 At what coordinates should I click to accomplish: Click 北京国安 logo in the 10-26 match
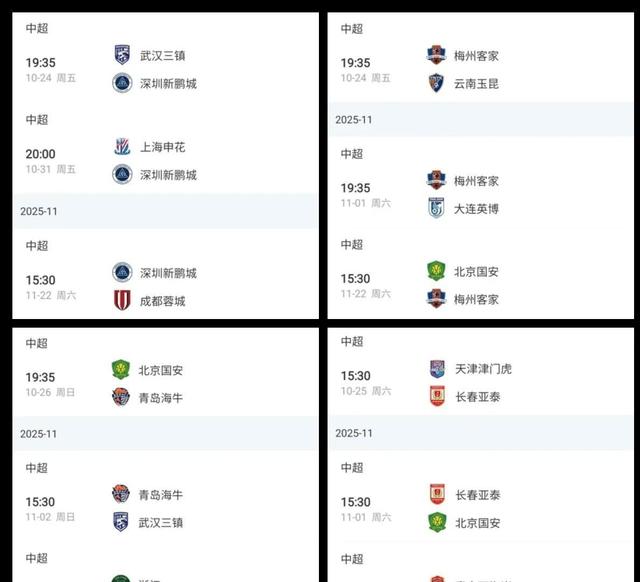(x=122, y=370)
